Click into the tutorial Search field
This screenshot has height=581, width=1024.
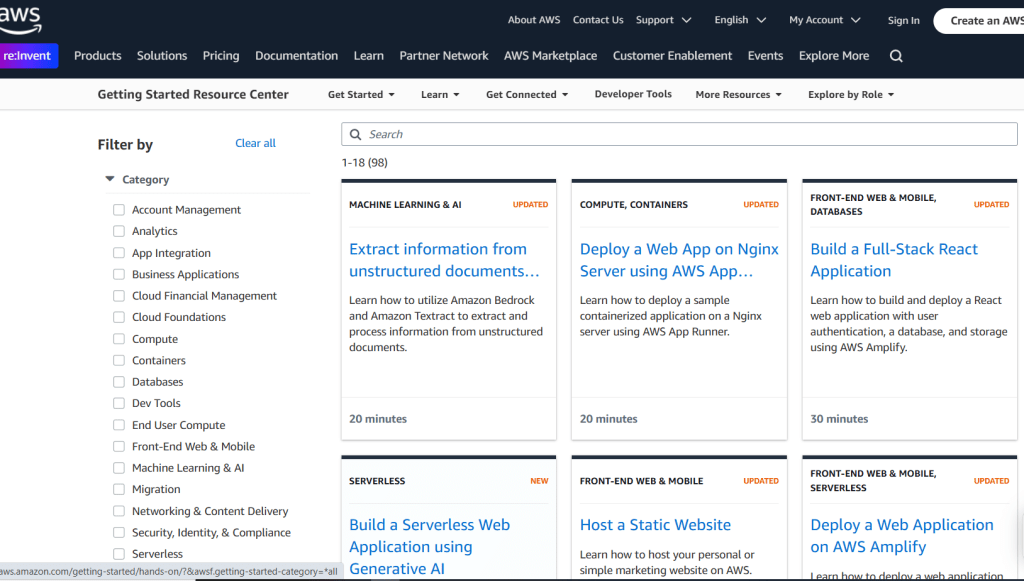(x=680, y=134)
